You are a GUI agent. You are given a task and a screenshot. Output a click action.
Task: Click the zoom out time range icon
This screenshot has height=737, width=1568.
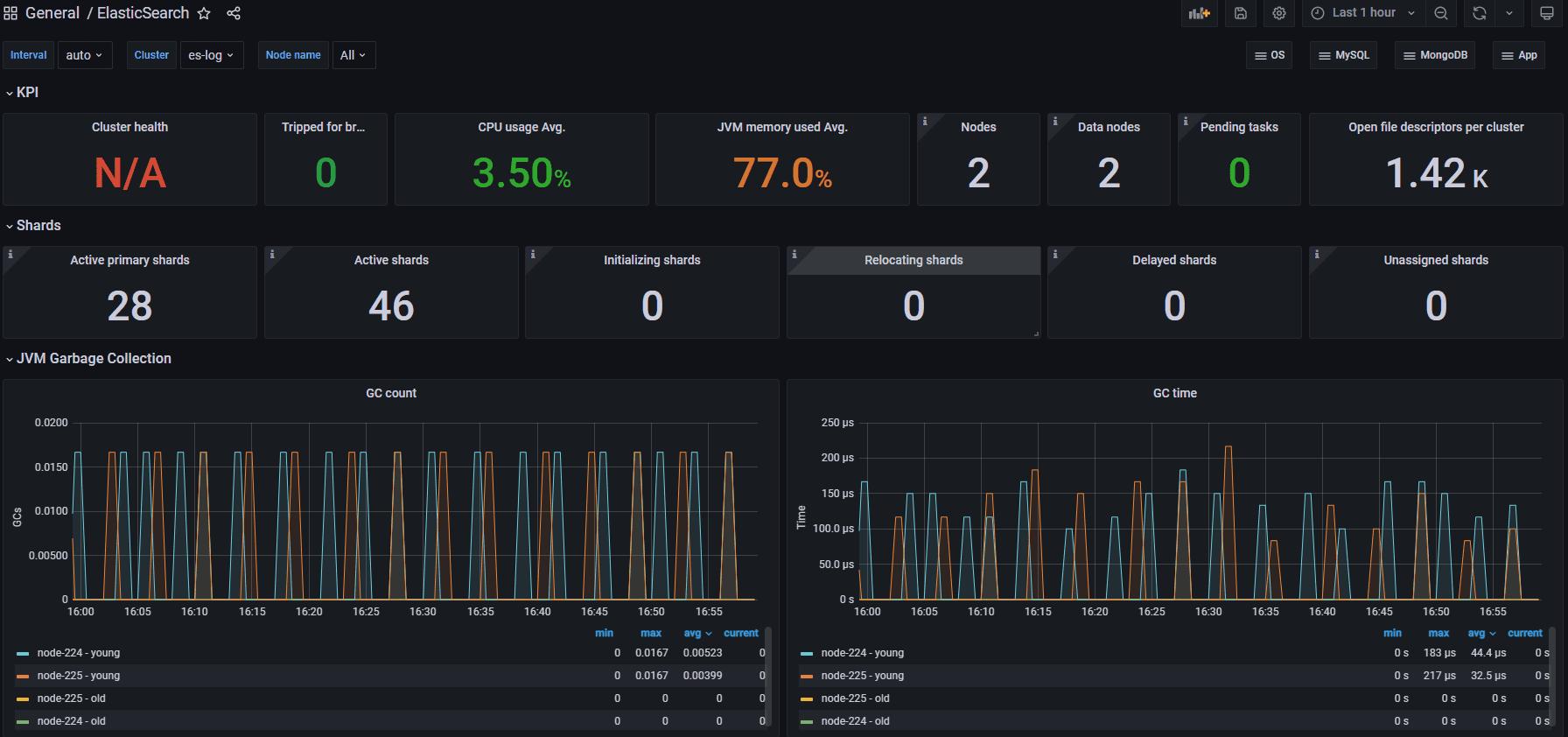pos(1441,13)
